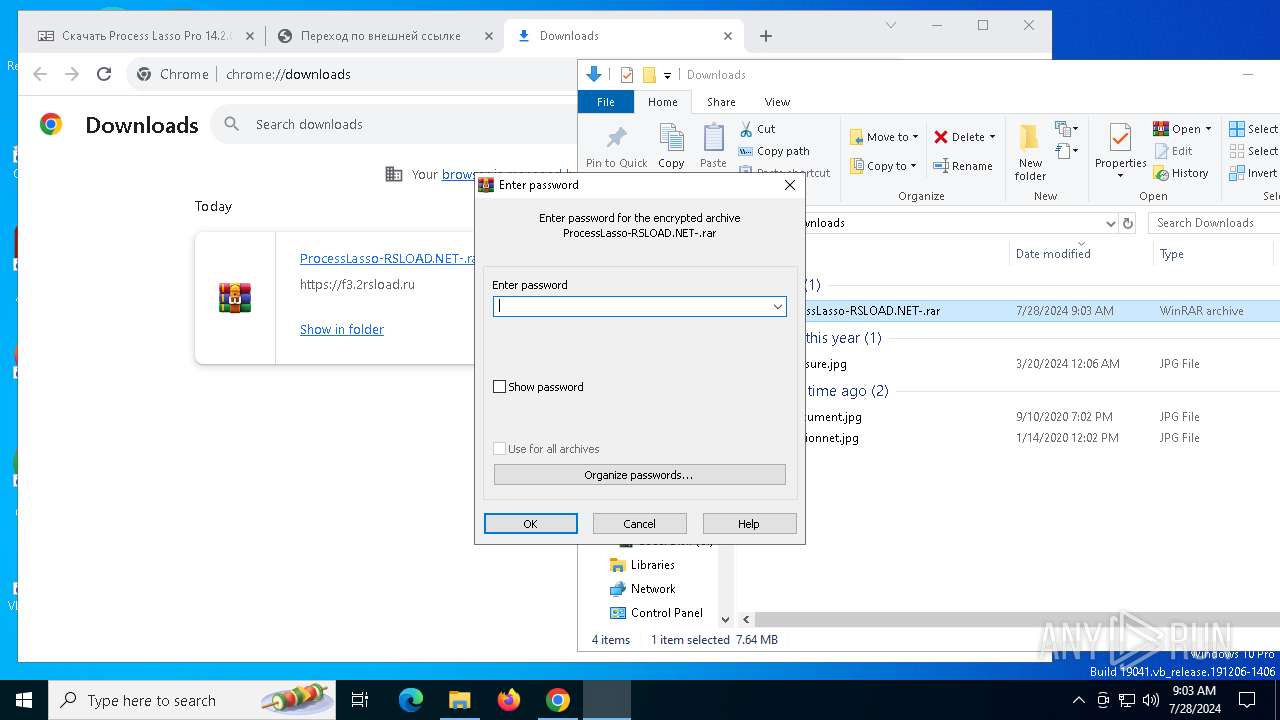The image size is (1280, 720).
Task: Switch to the View ribbon tab
Action: point(777,102)
